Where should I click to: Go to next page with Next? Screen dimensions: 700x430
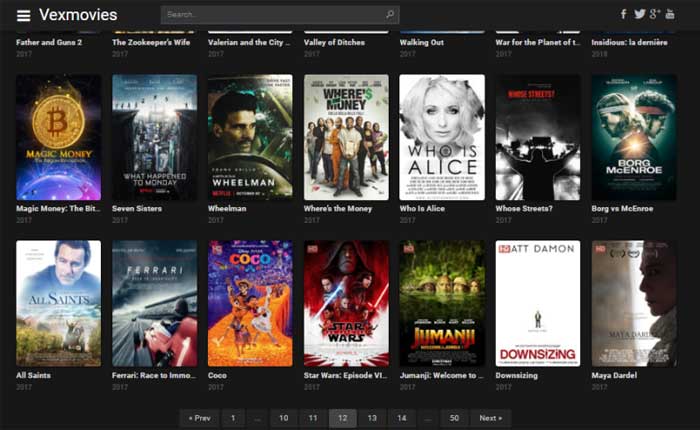click(491, 418)
